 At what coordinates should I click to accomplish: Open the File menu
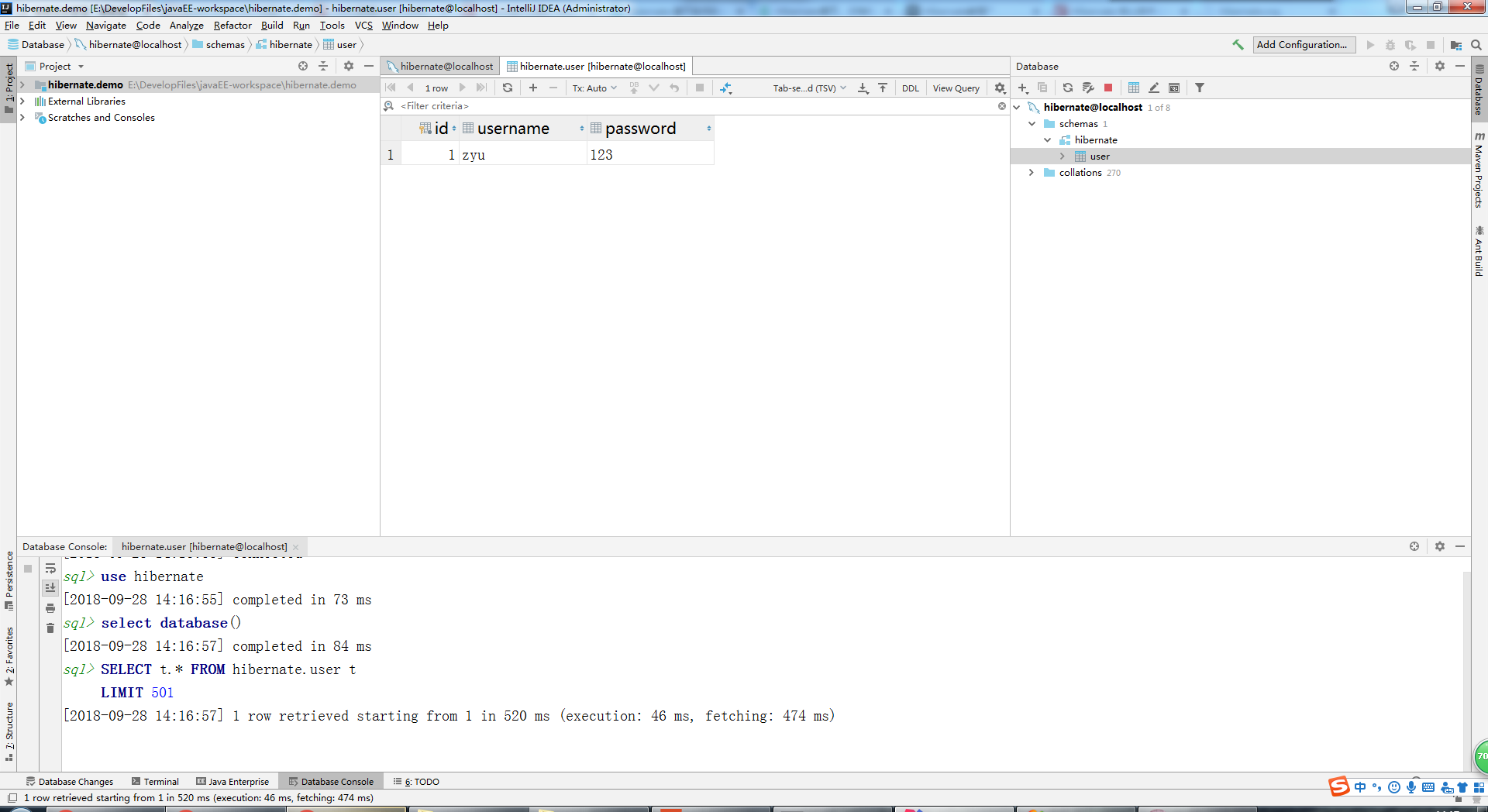coord(12,26)
